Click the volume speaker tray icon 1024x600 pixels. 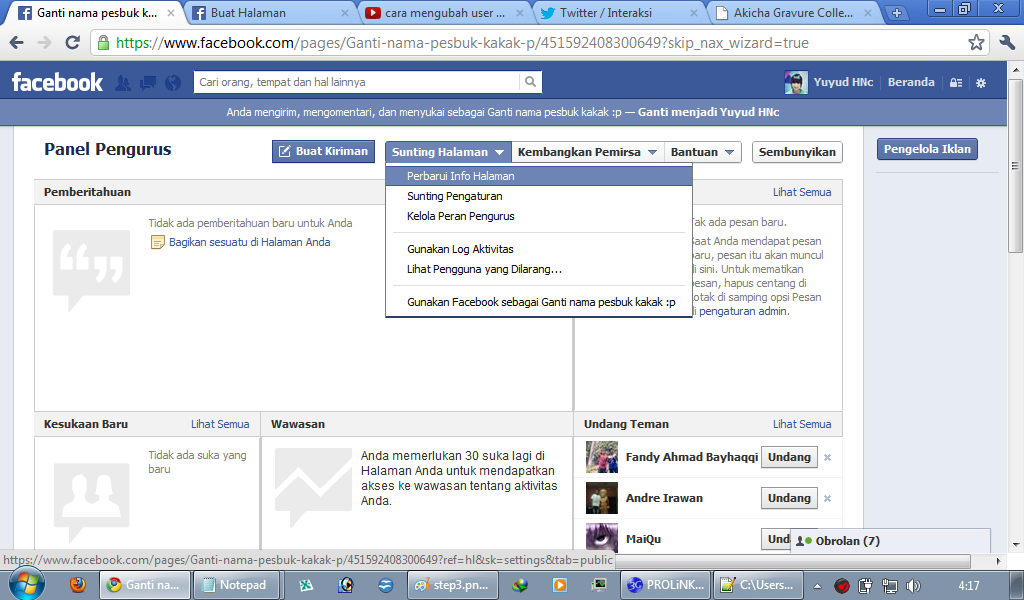click(x=912, y=586)
